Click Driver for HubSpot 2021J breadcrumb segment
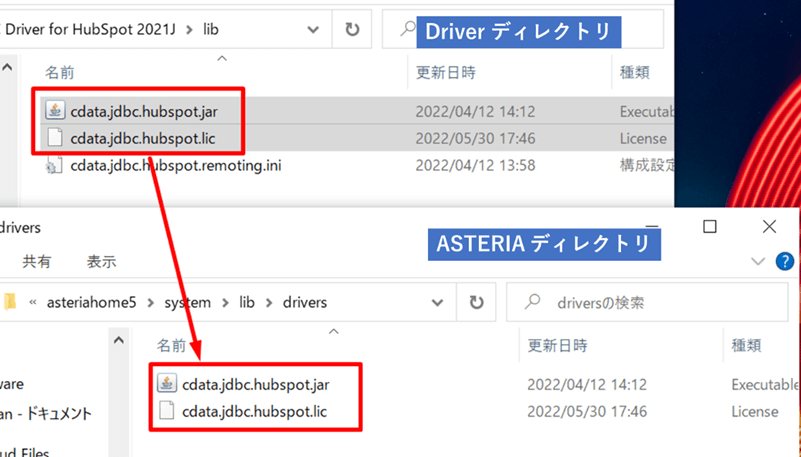 pyautogui.click(x=90, y=30)
